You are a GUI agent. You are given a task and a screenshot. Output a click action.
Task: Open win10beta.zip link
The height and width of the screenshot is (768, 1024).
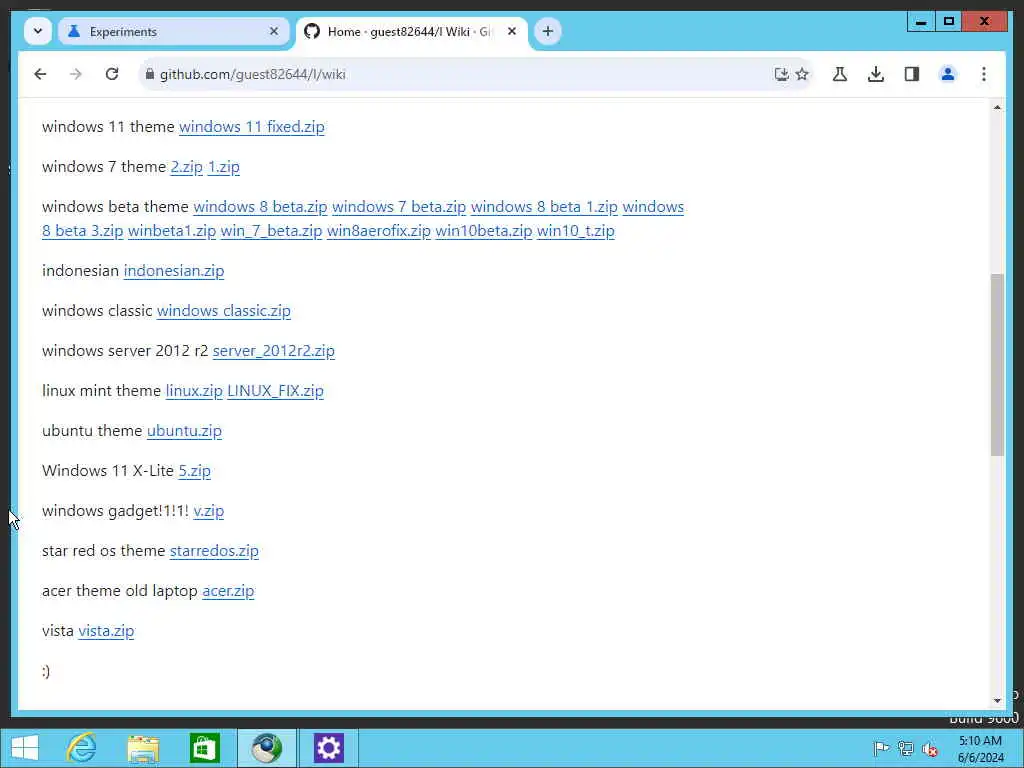tap(484, 231)
